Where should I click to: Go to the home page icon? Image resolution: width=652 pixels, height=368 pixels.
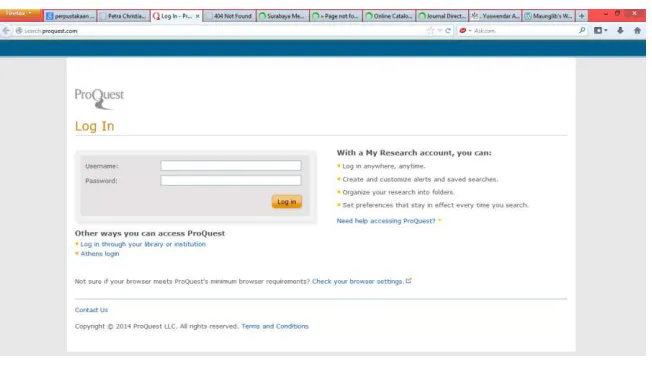pyautogui.click(x=637, y=30)
